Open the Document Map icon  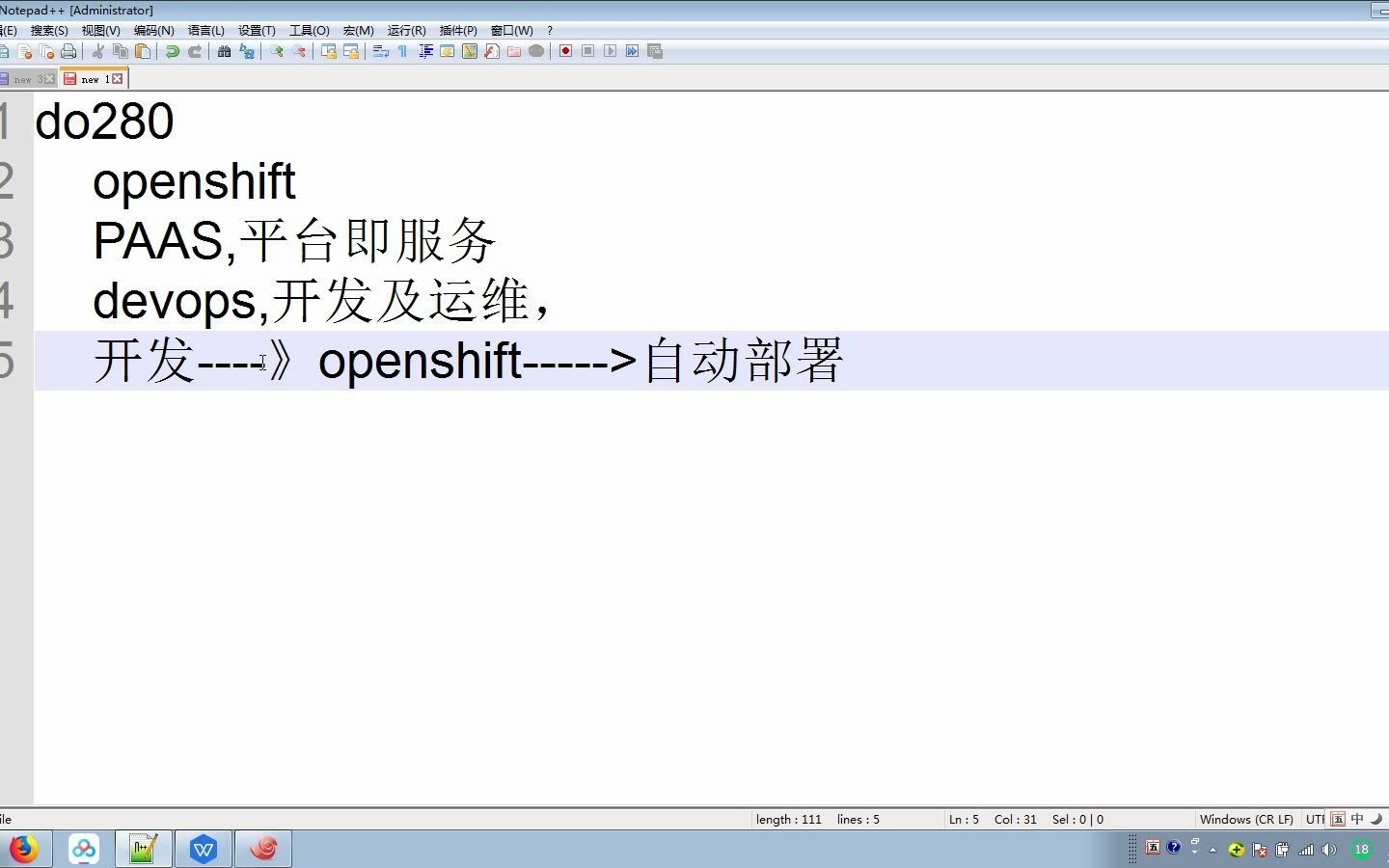pyautogui.click(x=470, y=51)
